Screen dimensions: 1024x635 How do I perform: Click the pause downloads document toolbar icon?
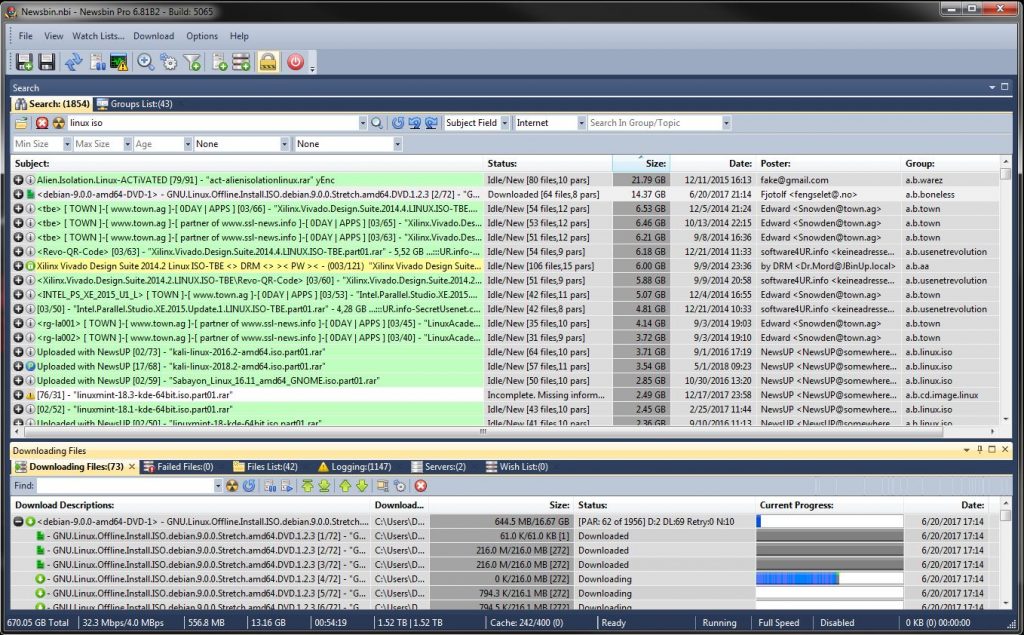coord(97,62)
